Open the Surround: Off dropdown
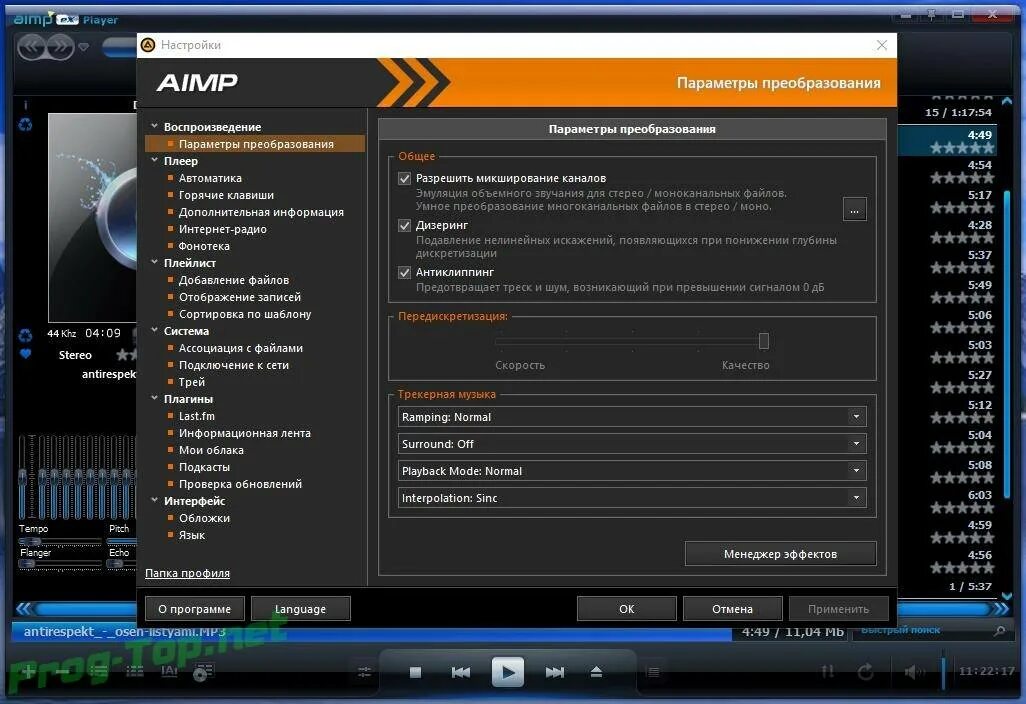This screenshot has width=1026, height=704. click(x=632, y=444)
